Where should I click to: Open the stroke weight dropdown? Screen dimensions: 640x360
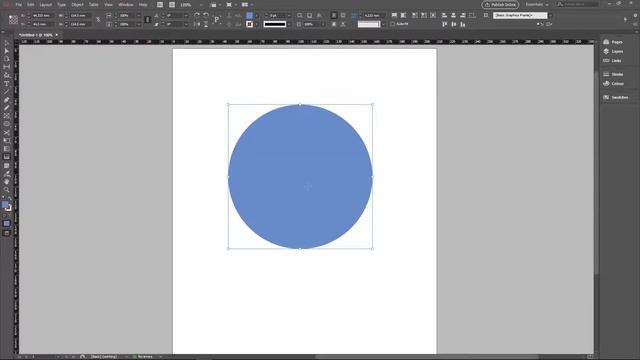pos(289,16)
